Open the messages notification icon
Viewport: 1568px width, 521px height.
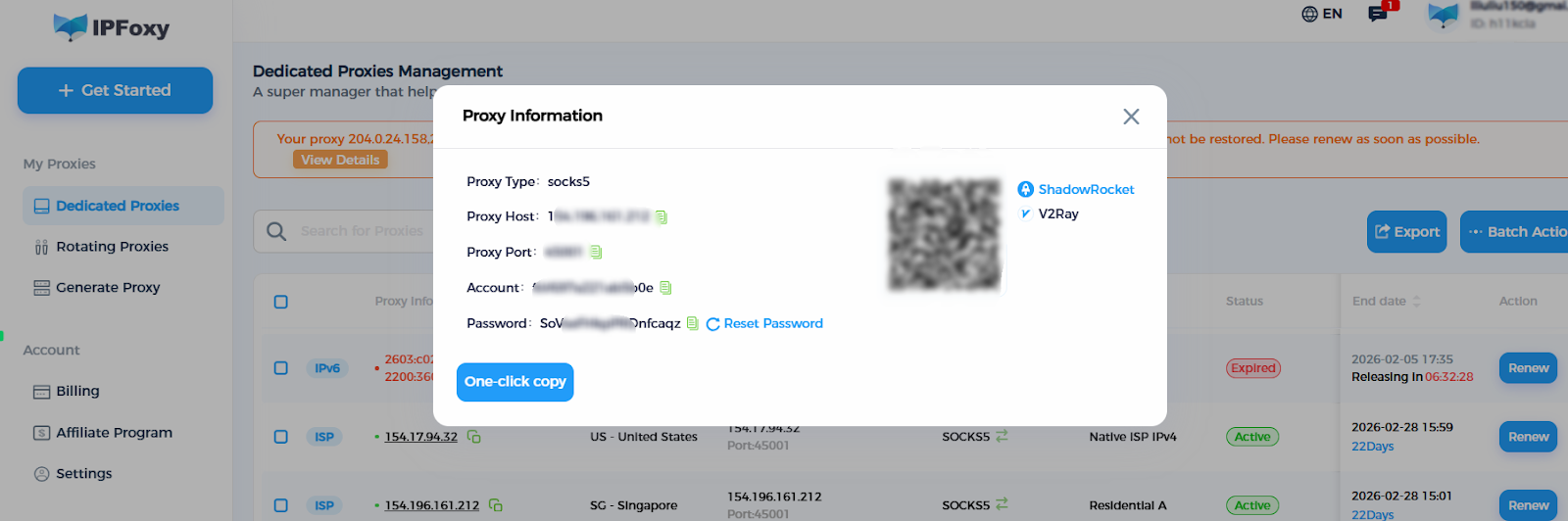point(1378,14)
